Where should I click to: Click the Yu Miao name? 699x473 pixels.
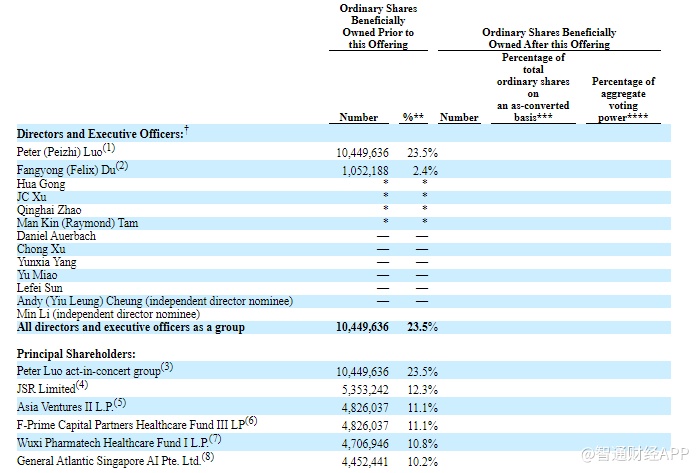(x=37, y=275)
